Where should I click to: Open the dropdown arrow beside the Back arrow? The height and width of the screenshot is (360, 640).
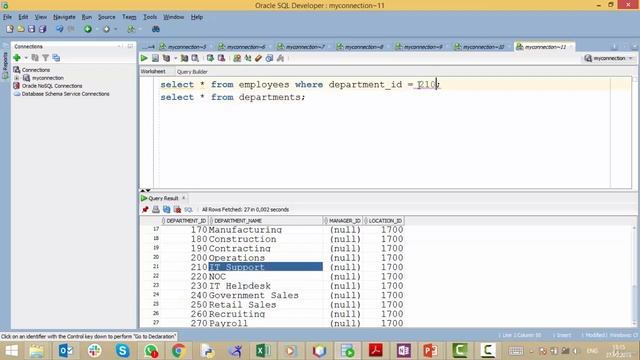tap(97, 29)
